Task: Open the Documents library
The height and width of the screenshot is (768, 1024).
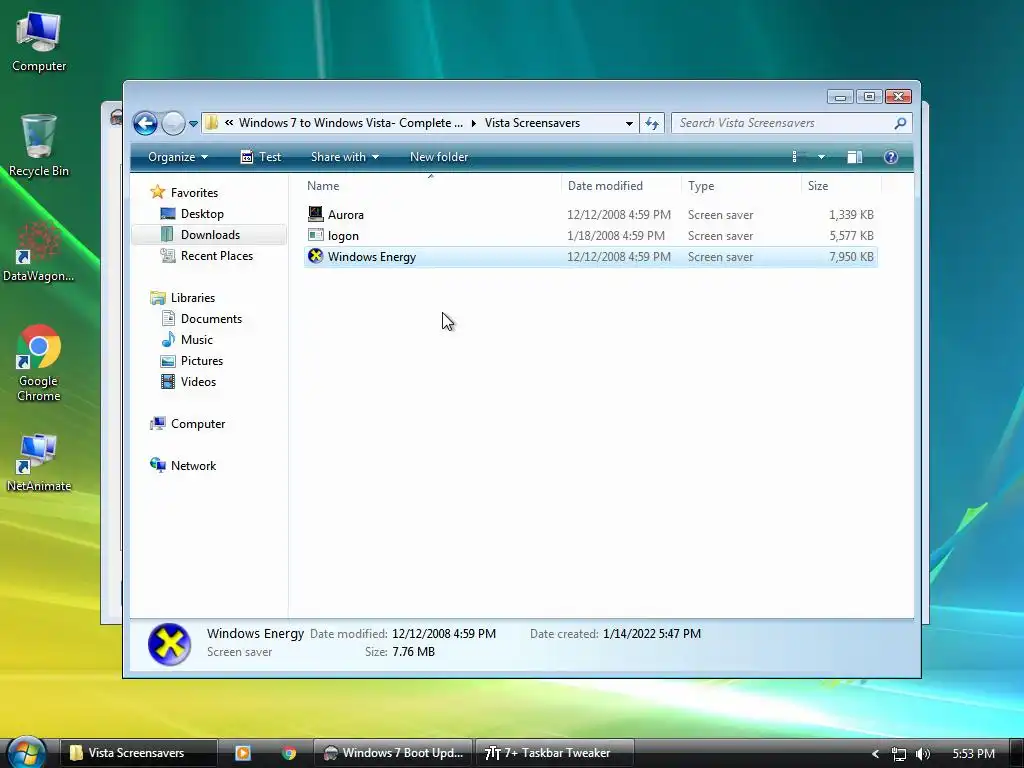Action: [211, 319]
